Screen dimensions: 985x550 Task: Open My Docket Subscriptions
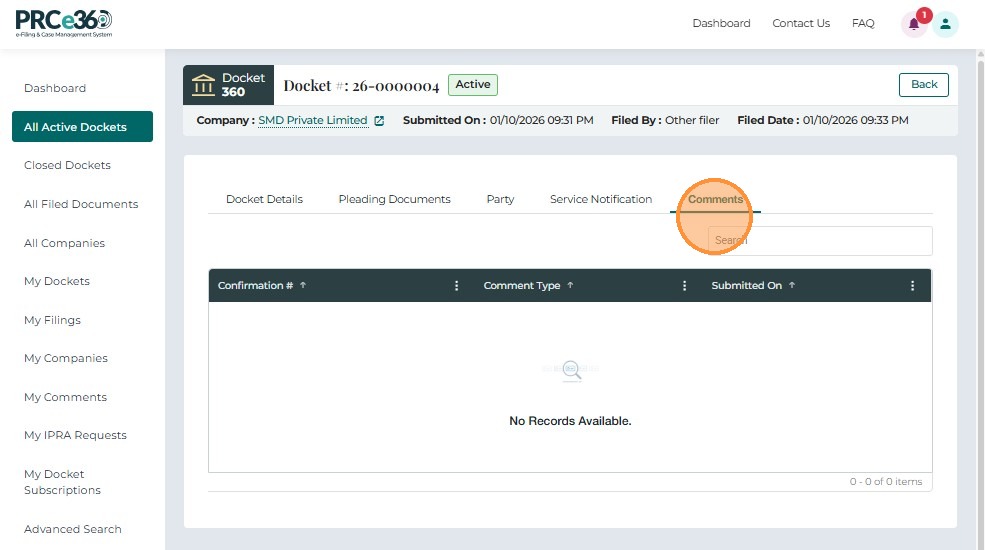point(62,482)
